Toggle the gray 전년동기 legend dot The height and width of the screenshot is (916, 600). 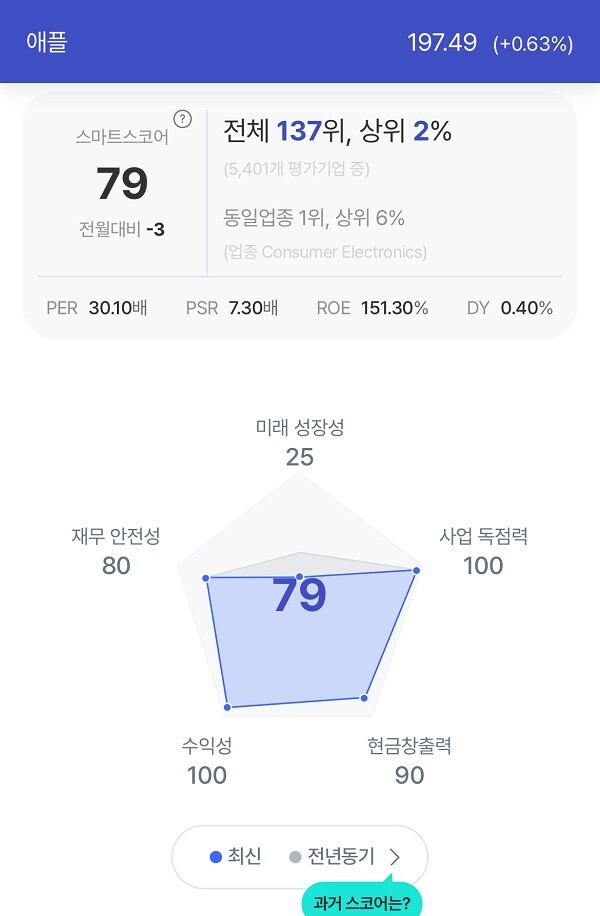pyautogui.click(x=295, y=857)
